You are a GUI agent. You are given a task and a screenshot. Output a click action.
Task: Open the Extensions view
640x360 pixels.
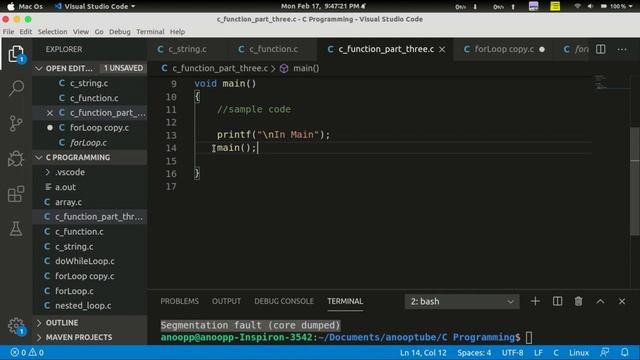coord(16,194)
